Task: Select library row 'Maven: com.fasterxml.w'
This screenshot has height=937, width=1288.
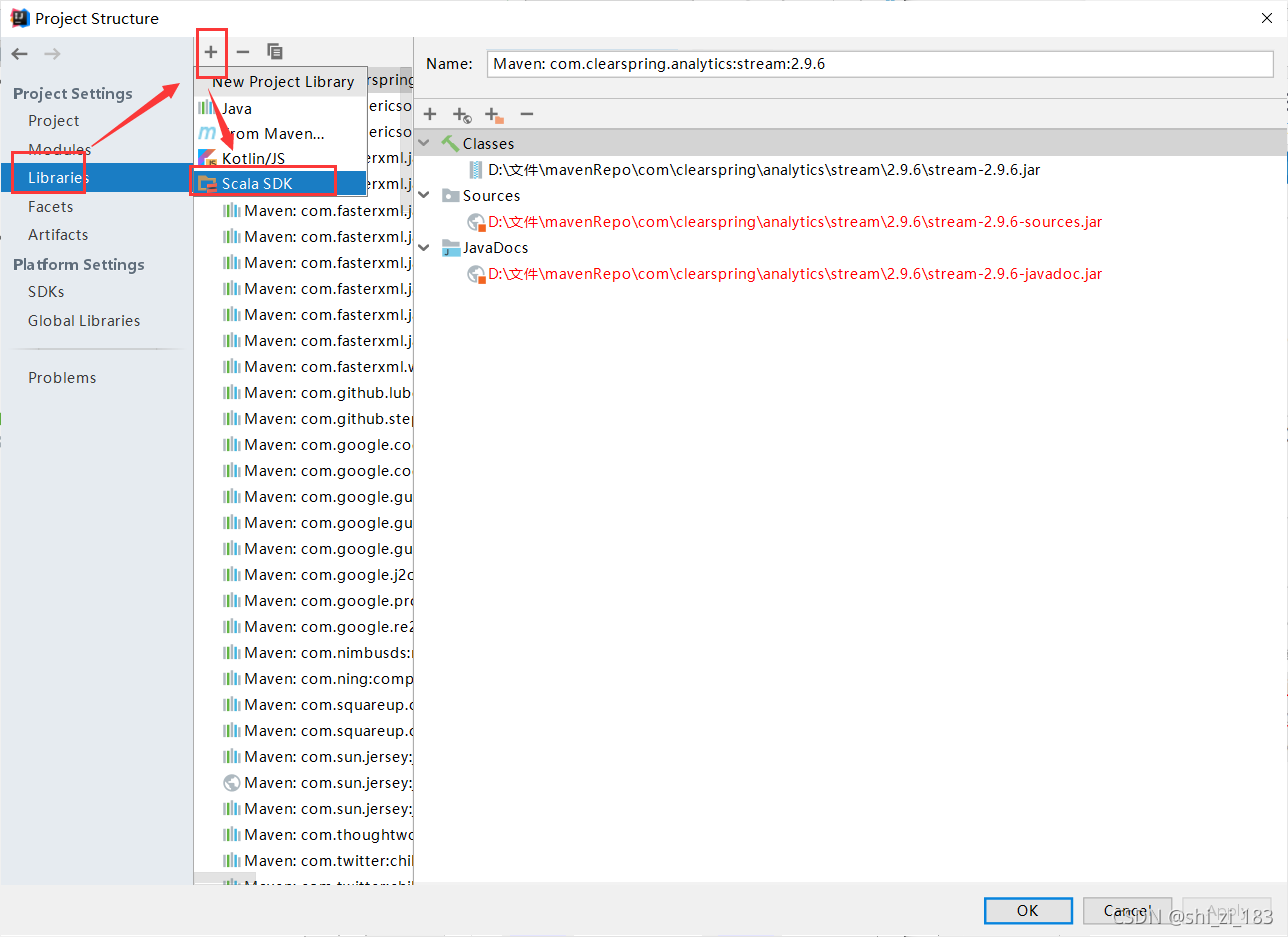Action: coord(318,366)
